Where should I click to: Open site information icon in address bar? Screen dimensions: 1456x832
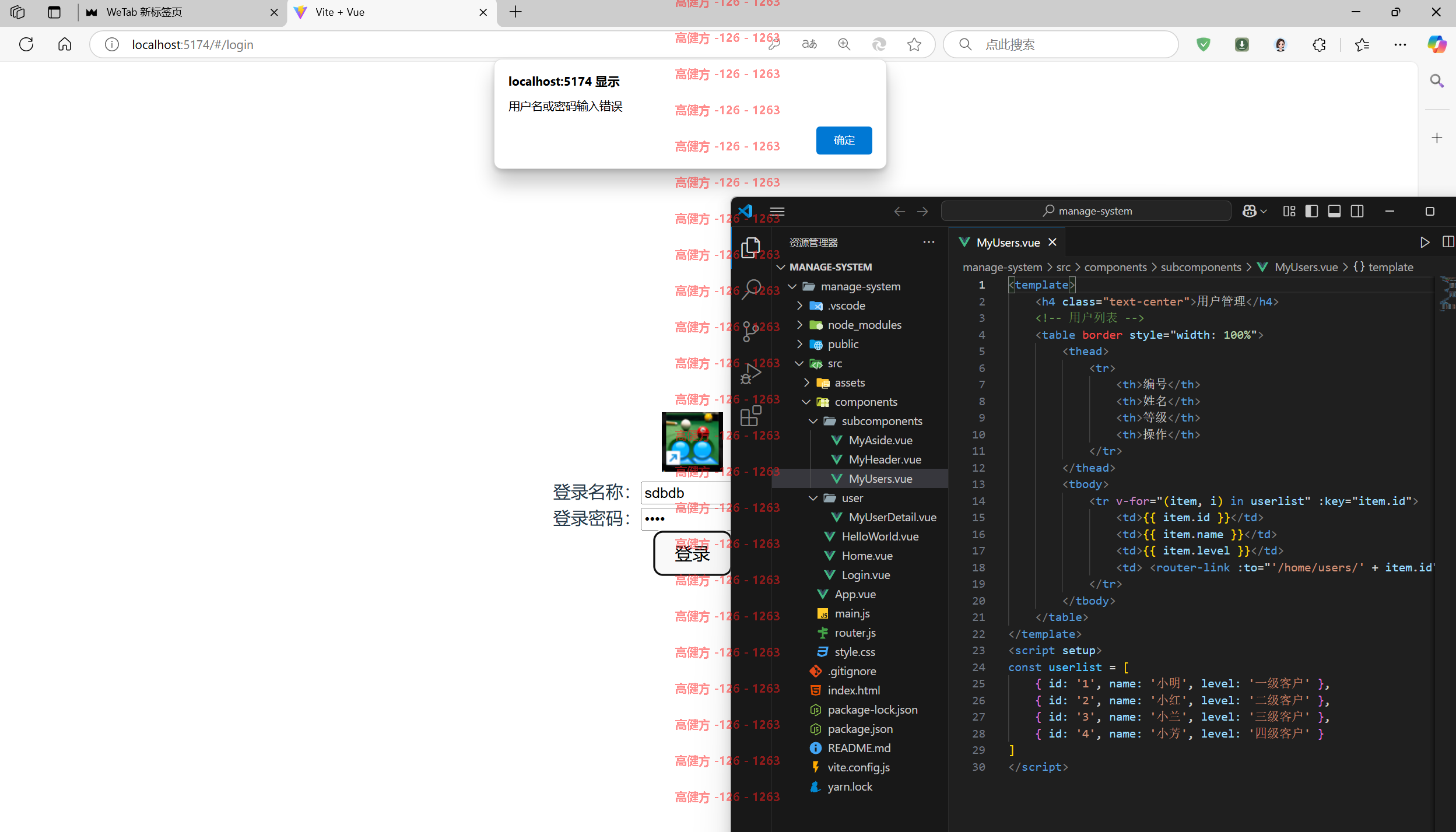[112, 44]
